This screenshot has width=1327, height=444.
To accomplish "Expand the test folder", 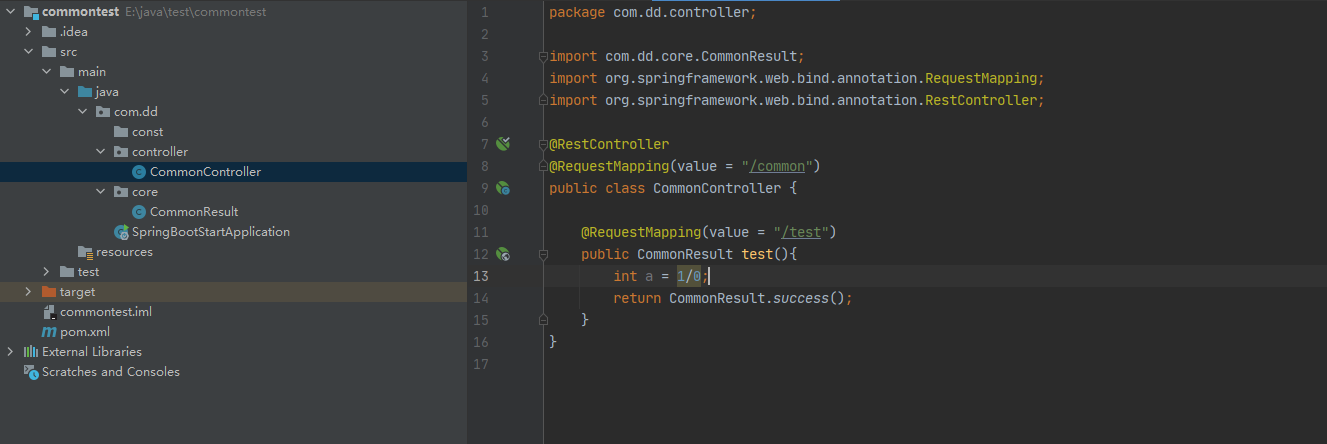I will (47, 272).
